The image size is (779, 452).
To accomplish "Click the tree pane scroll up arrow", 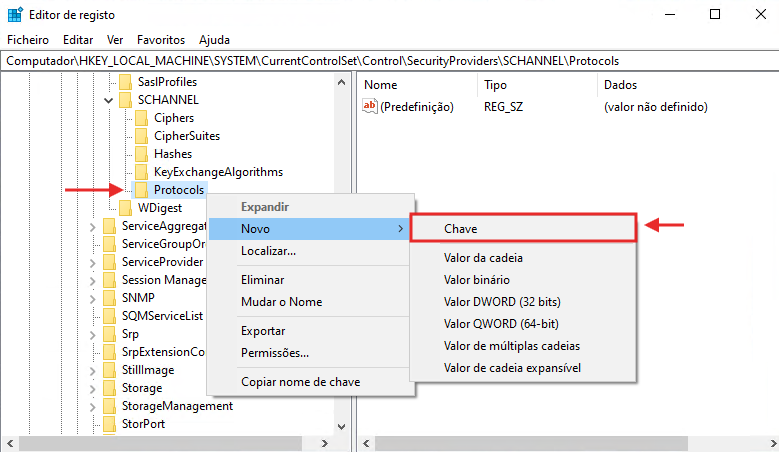I will point(341,82).
